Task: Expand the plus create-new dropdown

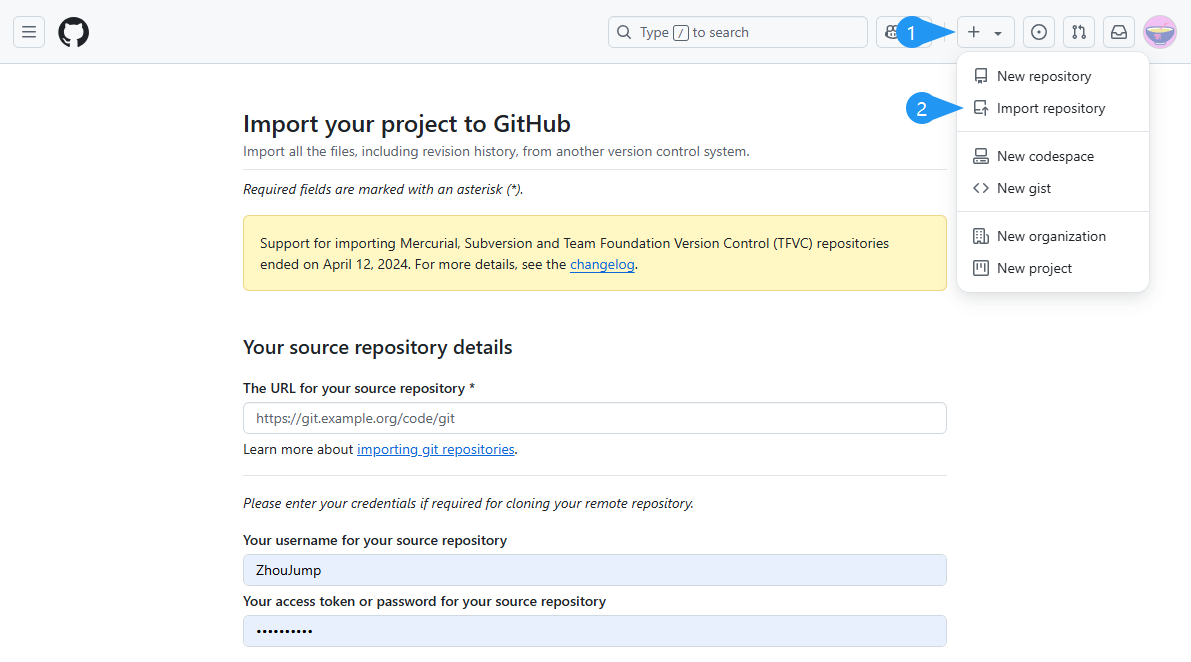Action: (x=985, y=32)
